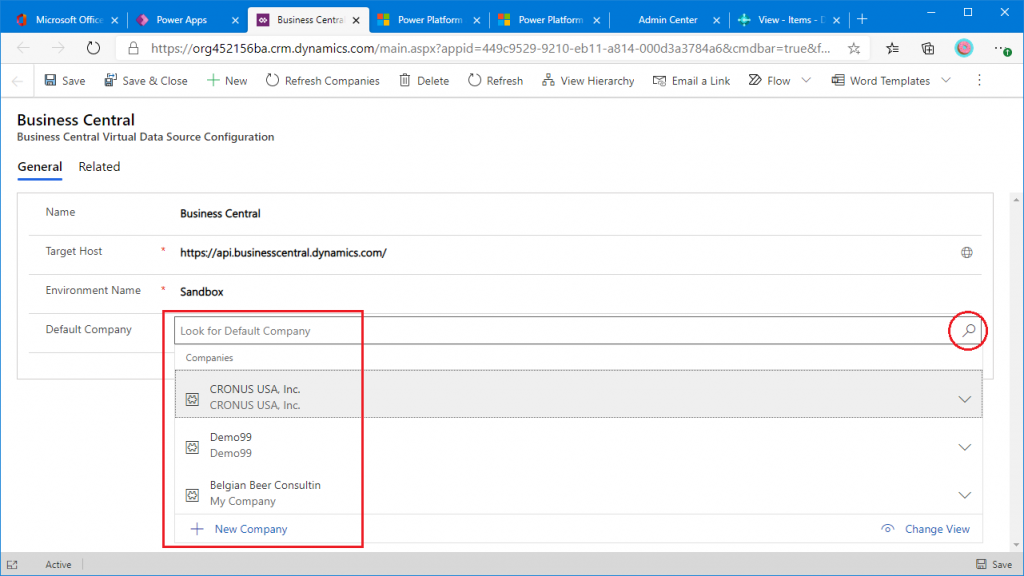This screenshot has width=1024, height=576.
Task: Select Belgian Beer Consultin company
Action: 578,492
